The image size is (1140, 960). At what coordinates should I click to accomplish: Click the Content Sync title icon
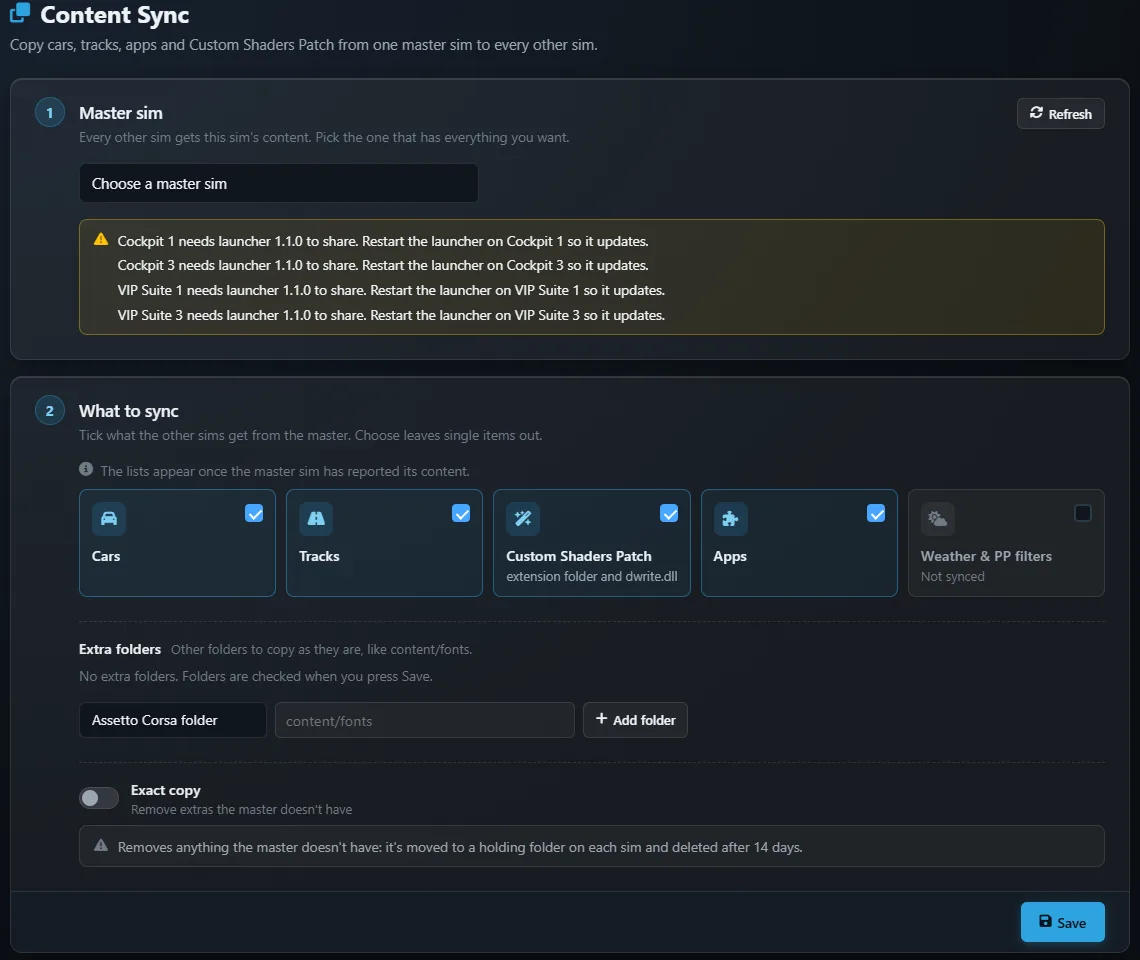20,13
